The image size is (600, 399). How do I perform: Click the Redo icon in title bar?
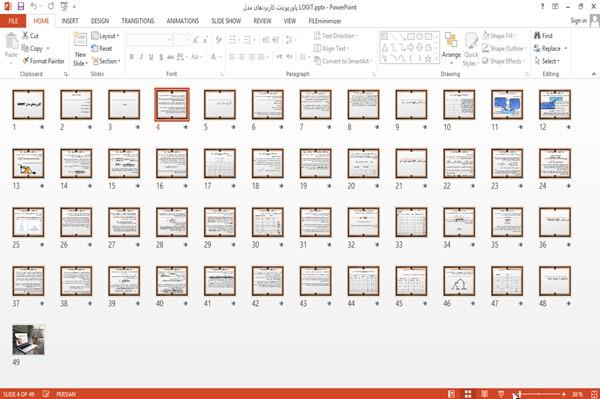pyautogui.click(x=51, y=7)
